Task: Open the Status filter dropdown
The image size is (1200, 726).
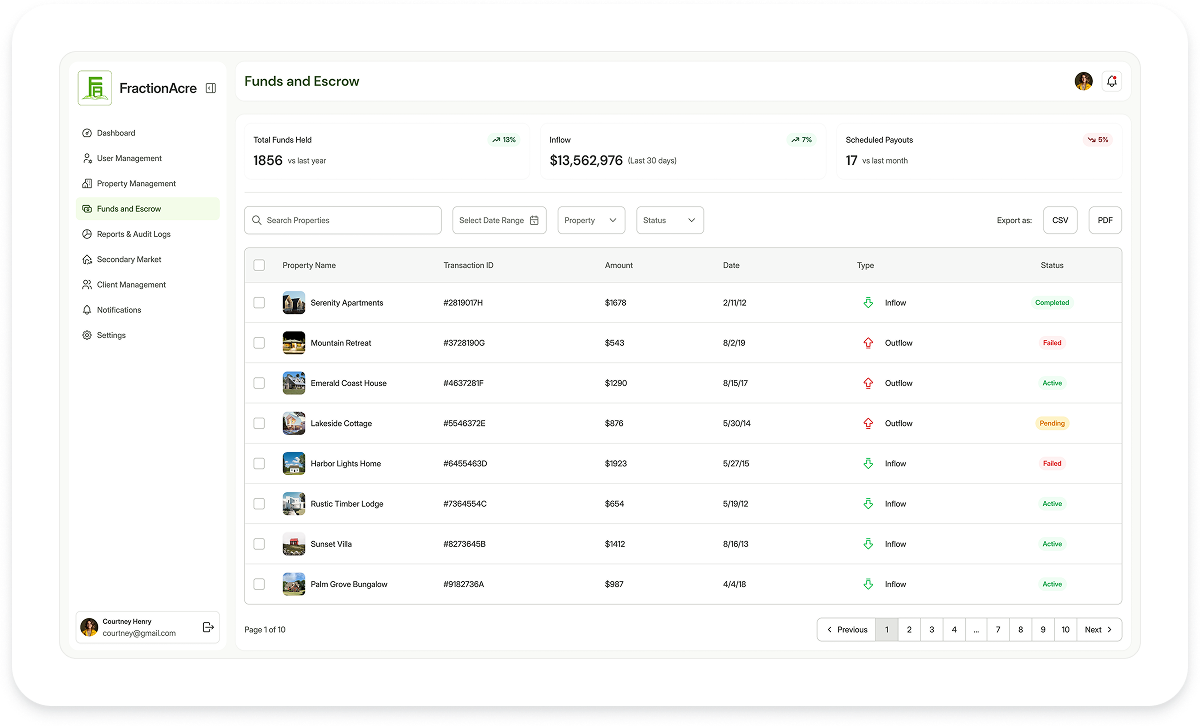Action: tap(669, 219)
